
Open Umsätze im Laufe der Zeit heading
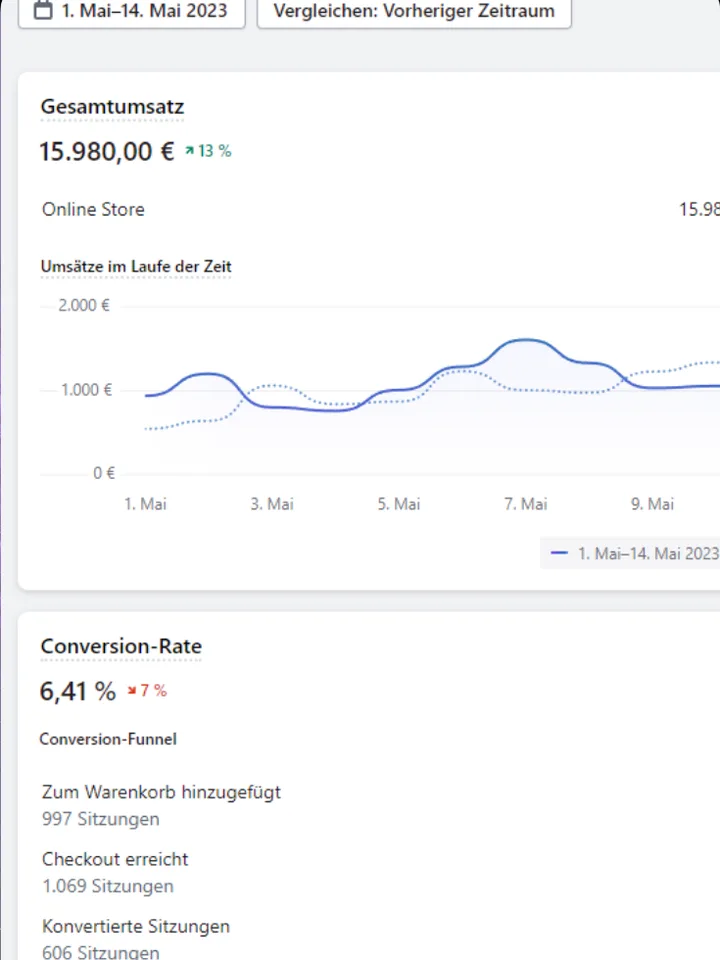(x=136, y=266)
